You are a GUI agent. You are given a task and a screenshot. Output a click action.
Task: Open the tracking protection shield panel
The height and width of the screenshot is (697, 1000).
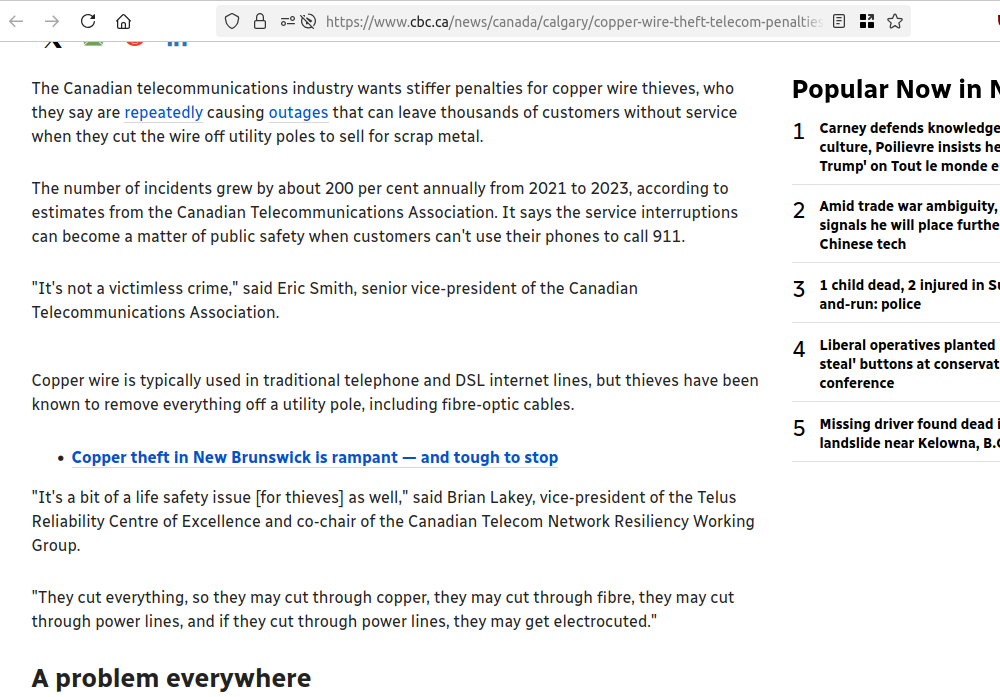(x=232, y=22)
